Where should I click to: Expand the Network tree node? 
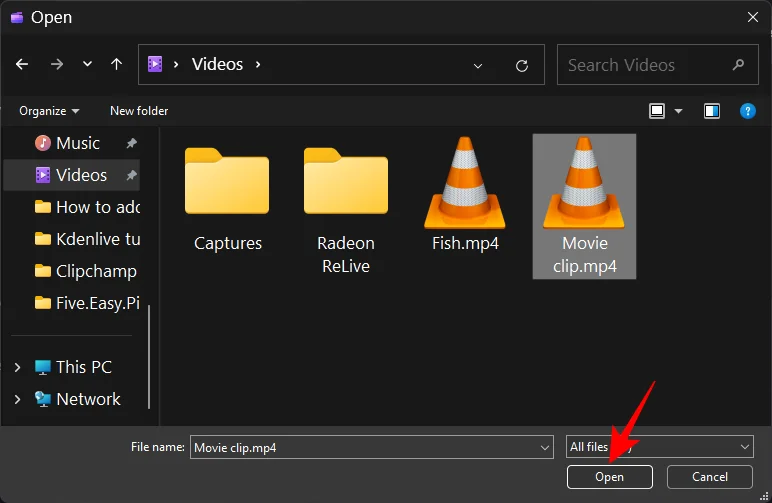17,399
